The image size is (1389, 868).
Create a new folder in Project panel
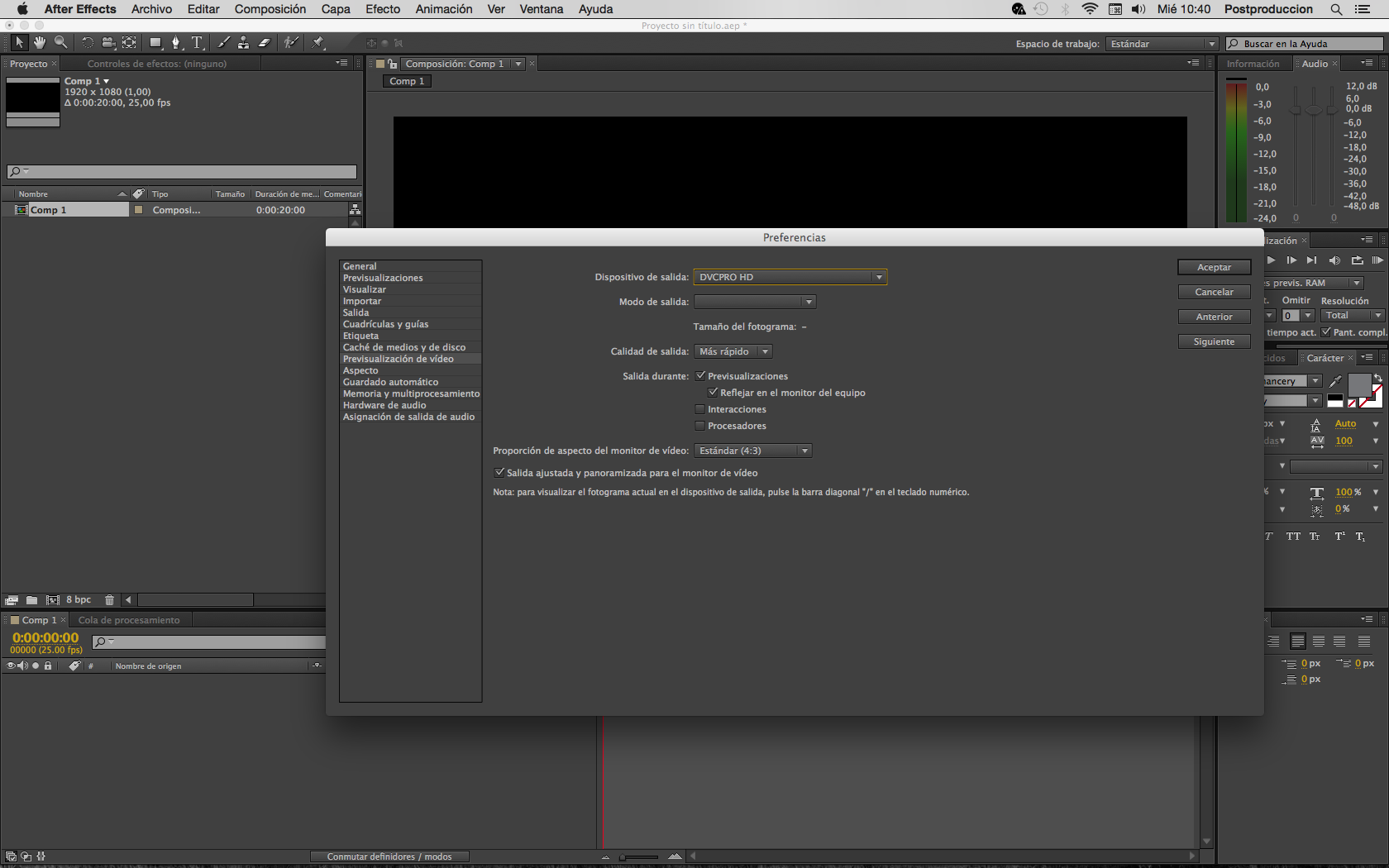[x=31, y=600]
